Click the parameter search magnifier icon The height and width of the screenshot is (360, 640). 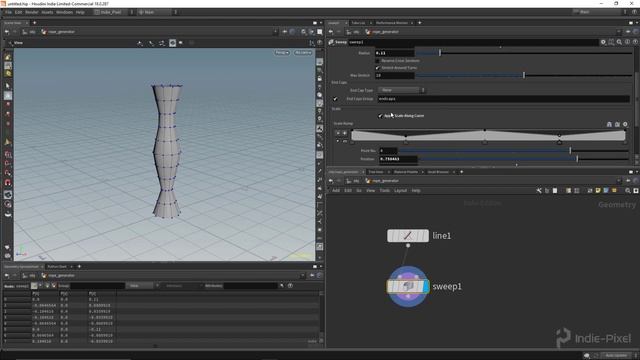[x=619, y=42]
